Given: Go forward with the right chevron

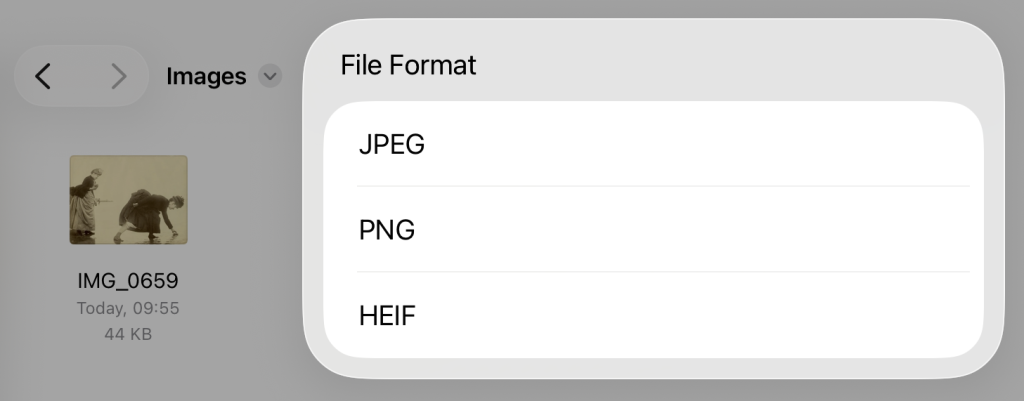Looking at the screenshot, I should click(118, 76).
